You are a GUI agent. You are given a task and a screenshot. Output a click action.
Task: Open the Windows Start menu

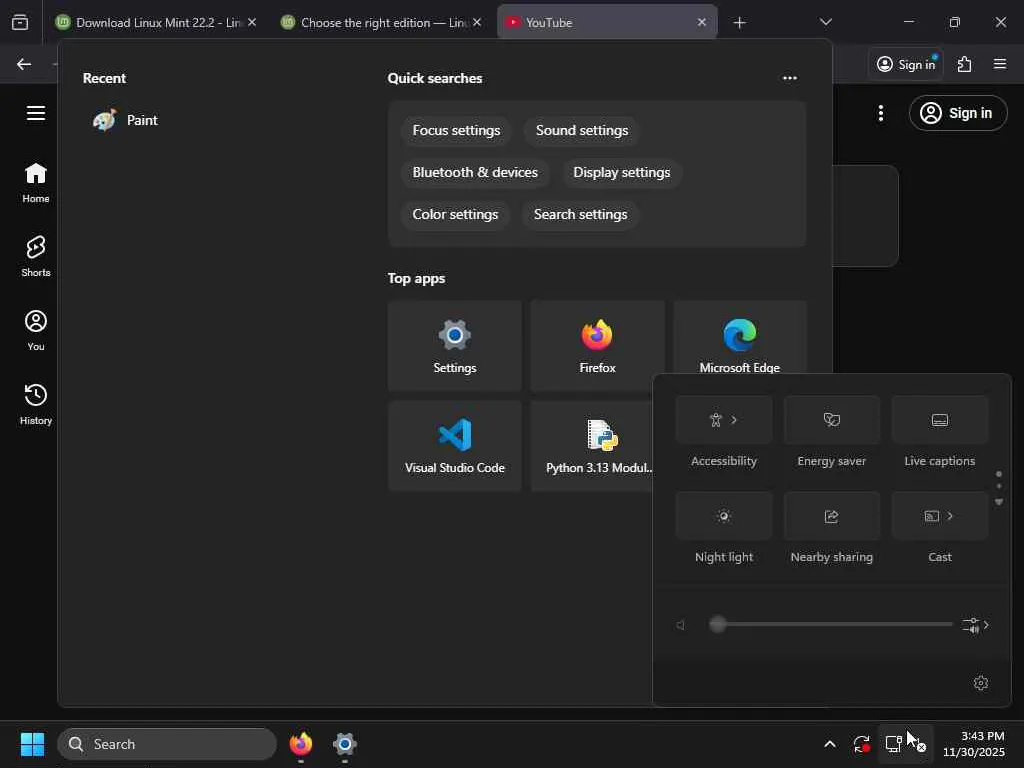(x=33, y=744)
